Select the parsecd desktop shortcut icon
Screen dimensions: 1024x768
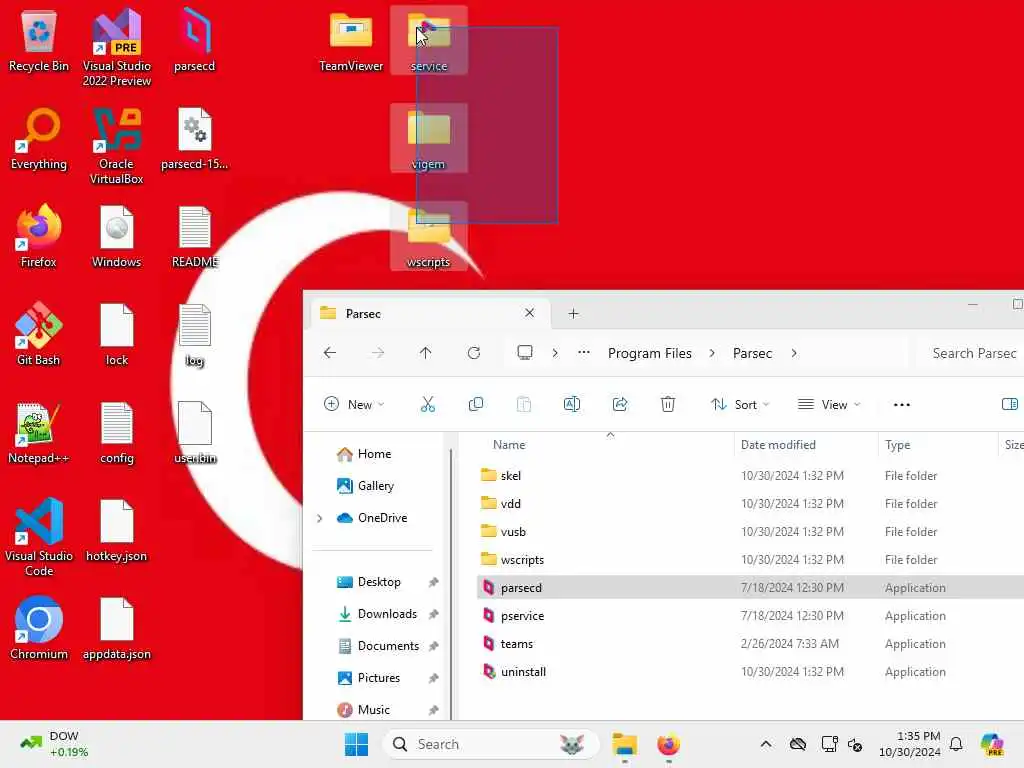pos(195,39)
